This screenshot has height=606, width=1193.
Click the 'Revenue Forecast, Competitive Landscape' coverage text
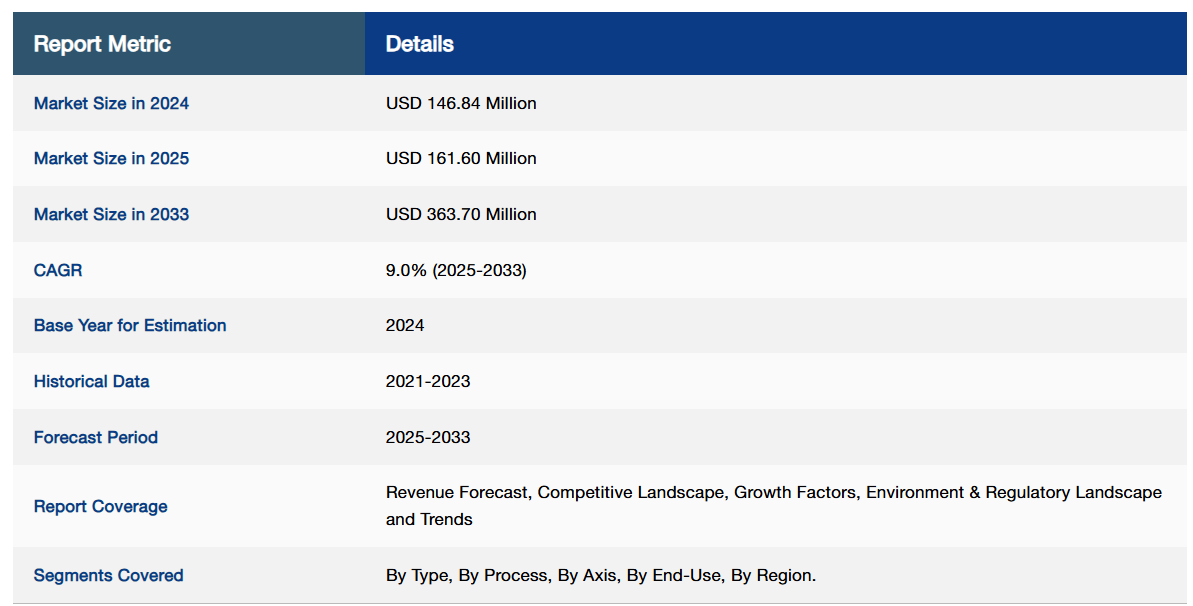pos(557,492)
